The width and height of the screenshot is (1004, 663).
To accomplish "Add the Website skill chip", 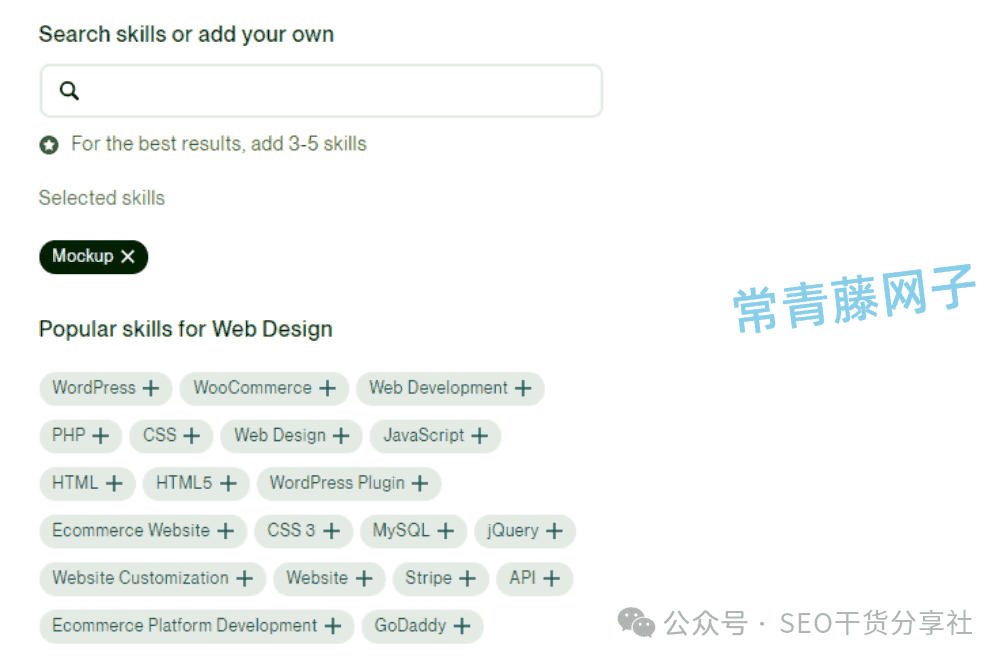I will point(329,578).
